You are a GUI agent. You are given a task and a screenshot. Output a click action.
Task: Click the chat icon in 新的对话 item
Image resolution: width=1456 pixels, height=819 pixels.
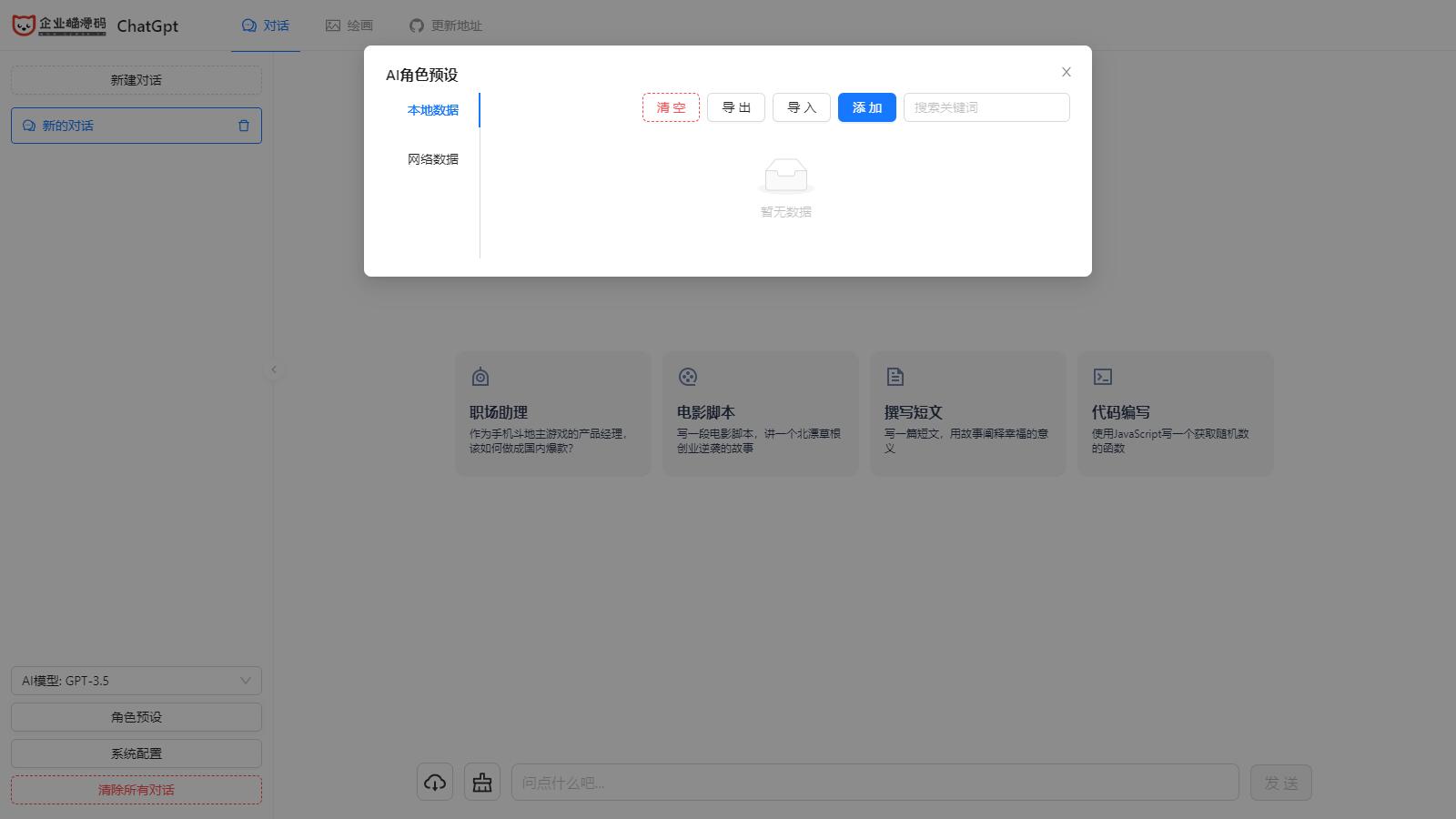pyautogui.click(x=29, y=126)
